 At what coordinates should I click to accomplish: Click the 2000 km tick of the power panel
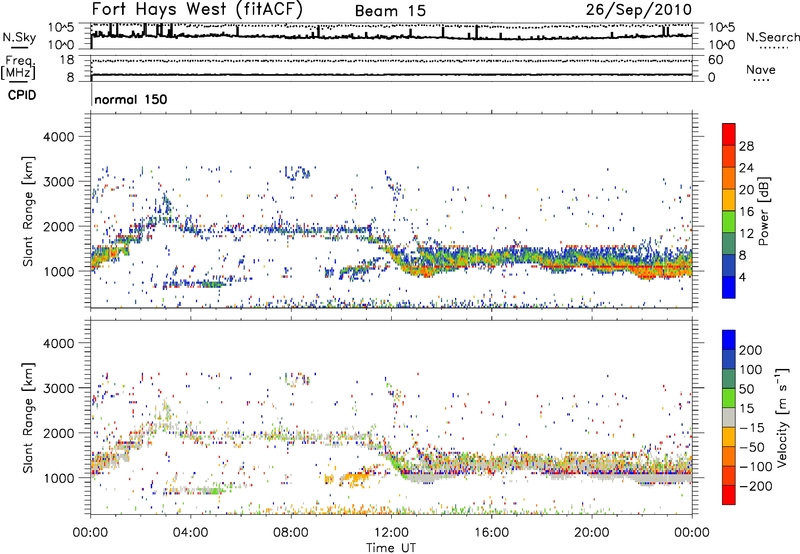59,226
